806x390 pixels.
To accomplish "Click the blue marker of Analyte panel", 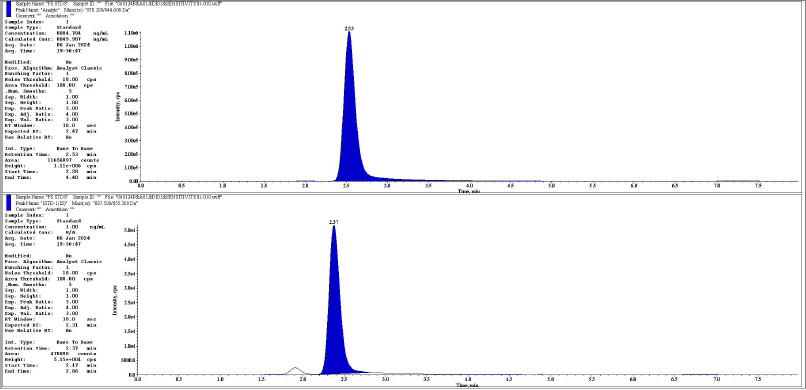I will tap(8, 9).
